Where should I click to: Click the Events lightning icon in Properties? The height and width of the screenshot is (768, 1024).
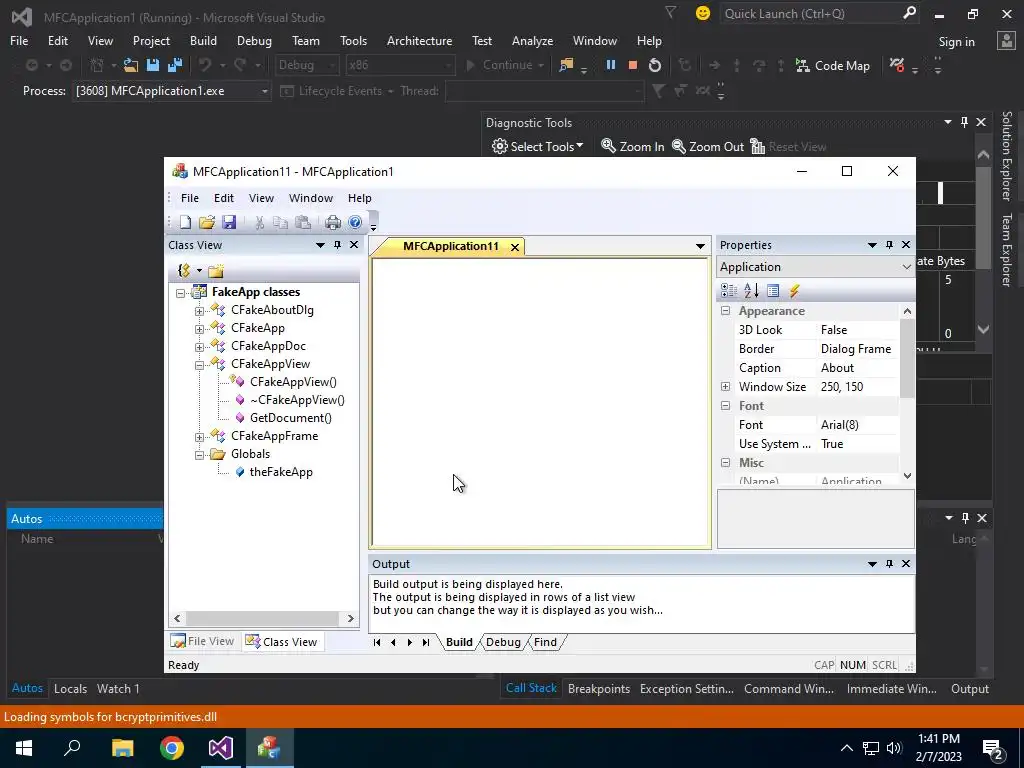(794, 291)
